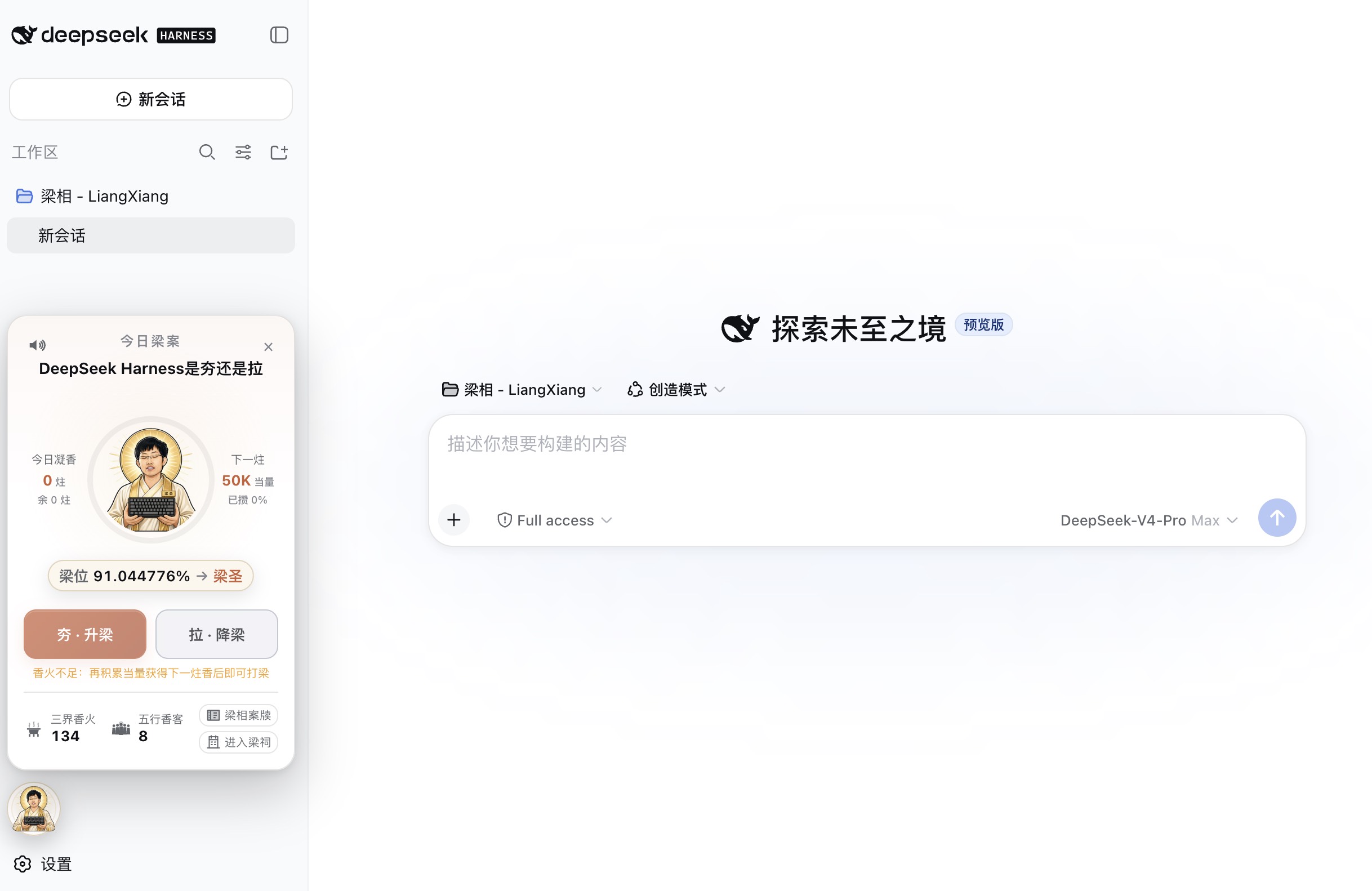Click the 今日梁案 heading
Screen dimensions: 1372x891
pyautogui.click(x=150, y=341)
